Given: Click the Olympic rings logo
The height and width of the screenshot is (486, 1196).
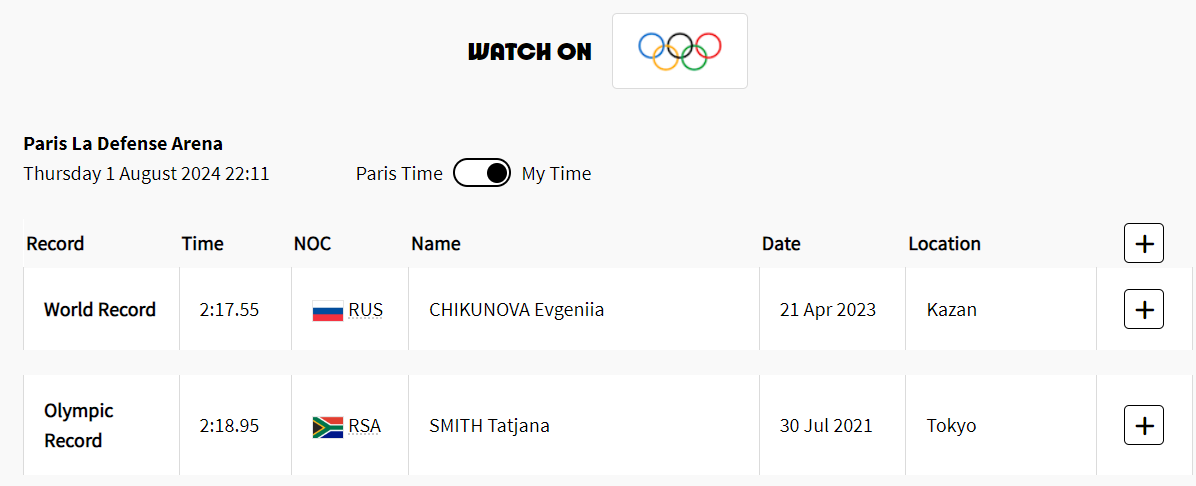Looking at the screenshot, I should pos(680,51).
